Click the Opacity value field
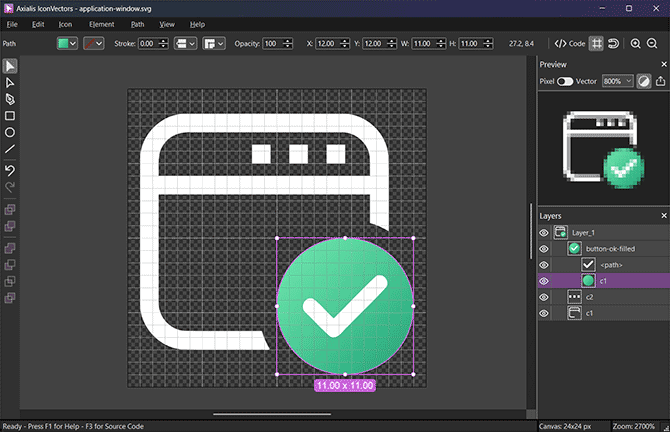The width and height of the screenshot is (670, 432). point(273,44)
